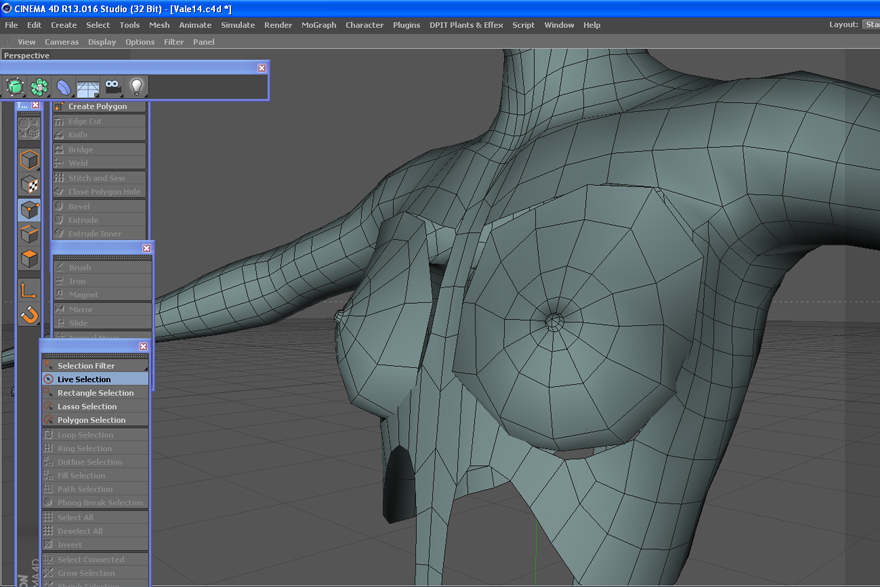Screen dimensions: 880x587
Task: Choose Lasso Selection tool
Action: (x=87, y=407)
